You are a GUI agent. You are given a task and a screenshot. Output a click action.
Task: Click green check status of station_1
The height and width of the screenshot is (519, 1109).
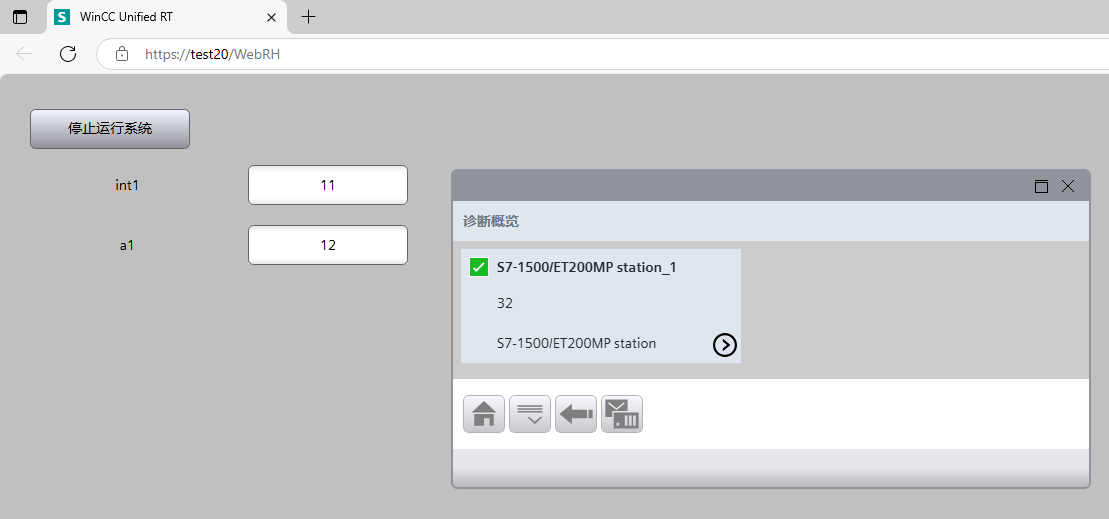pyautogui.click(x=479, y=267)
